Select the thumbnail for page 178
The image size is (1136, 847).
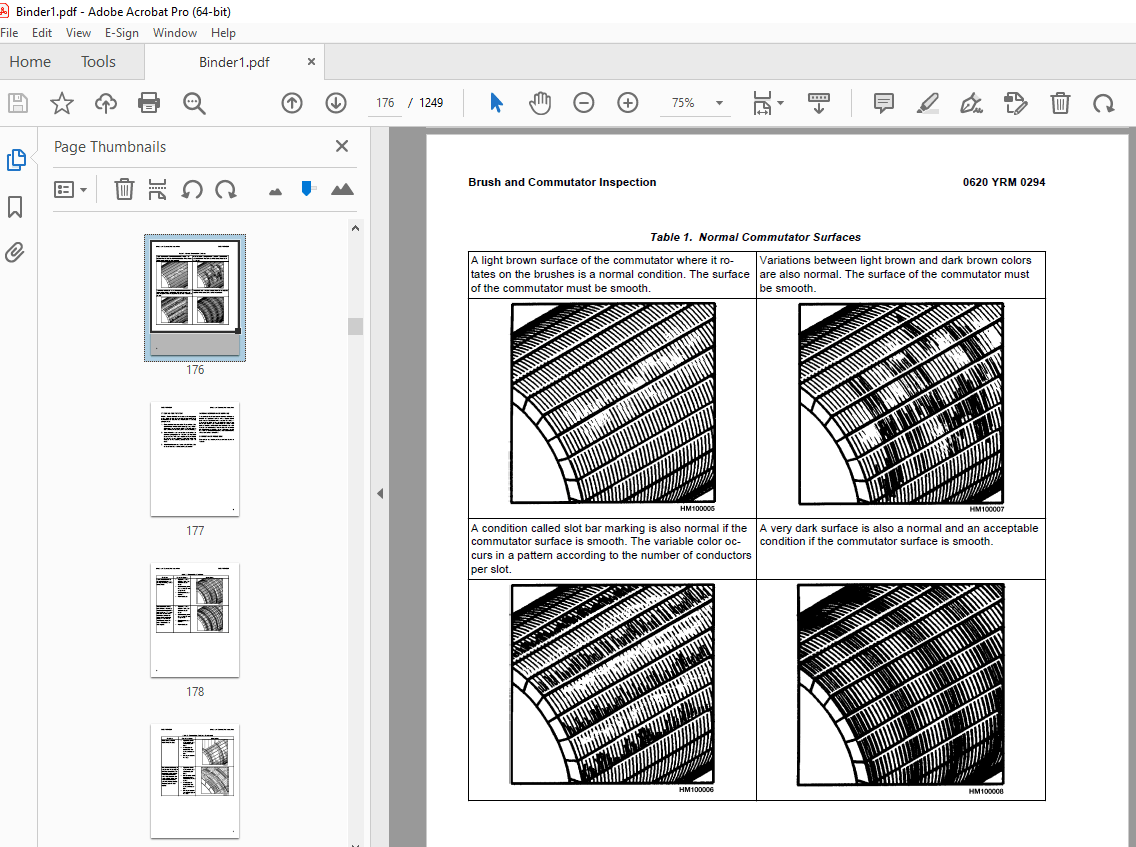[195, 620]
